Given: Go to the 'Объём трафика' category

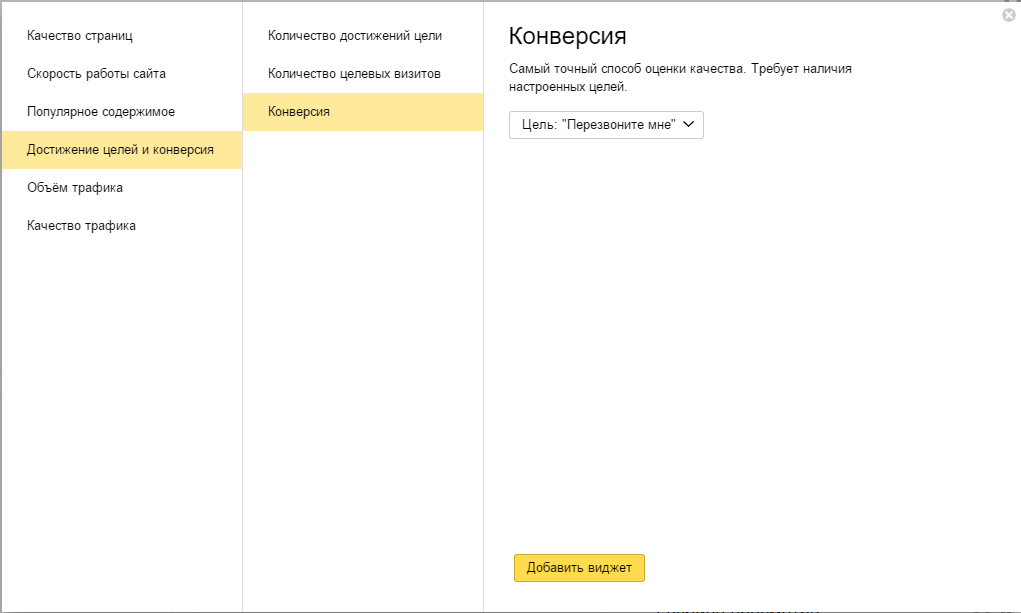Looking at the screenshot, I should (122, 188).
